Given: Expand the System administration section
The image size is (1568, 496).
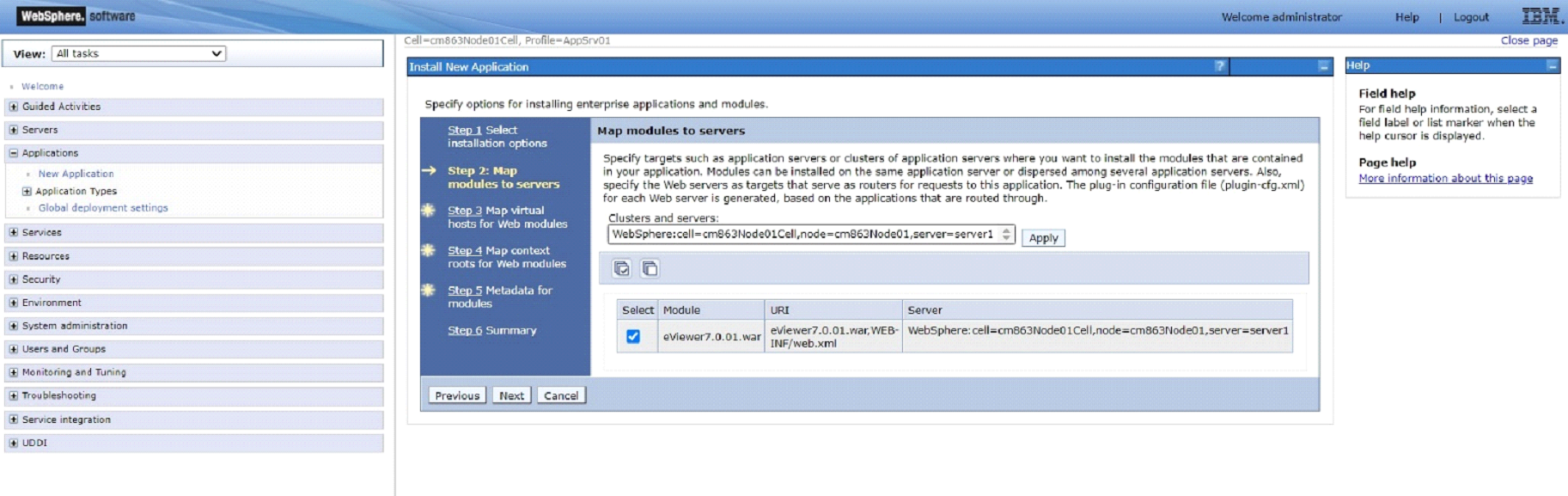Looking at the screenshot, I should pos(13,326).
